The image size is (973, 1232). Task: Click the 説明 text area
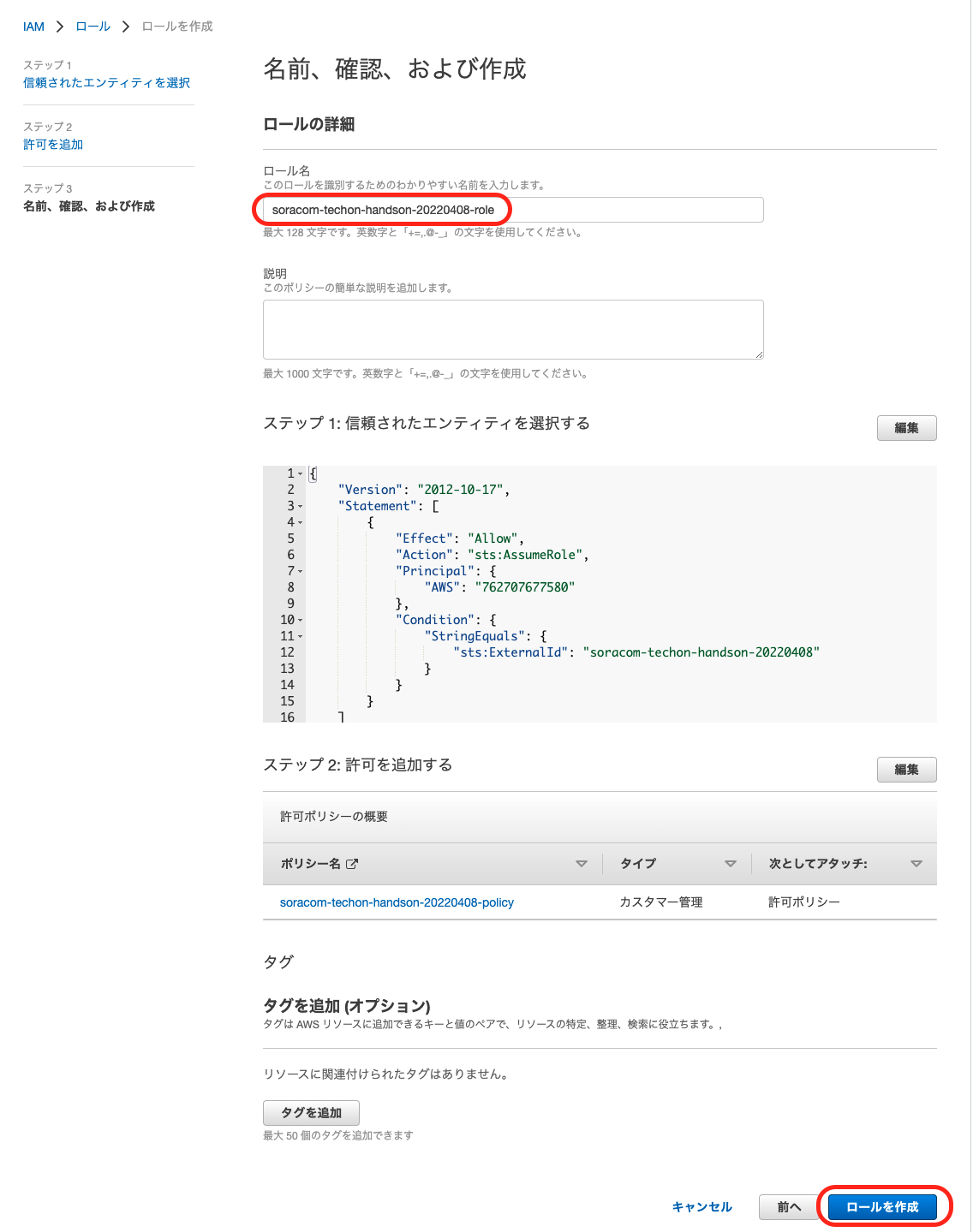tap(513, 330)
